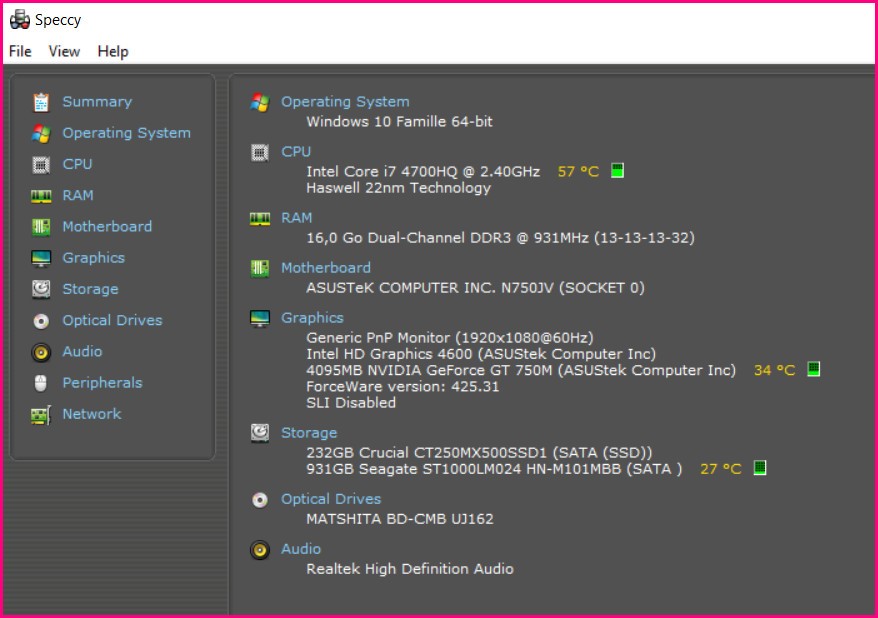Click the Operating System Windows flag icon in sidebar
Viewport: 878px width, 618px height.
[41, 133]
